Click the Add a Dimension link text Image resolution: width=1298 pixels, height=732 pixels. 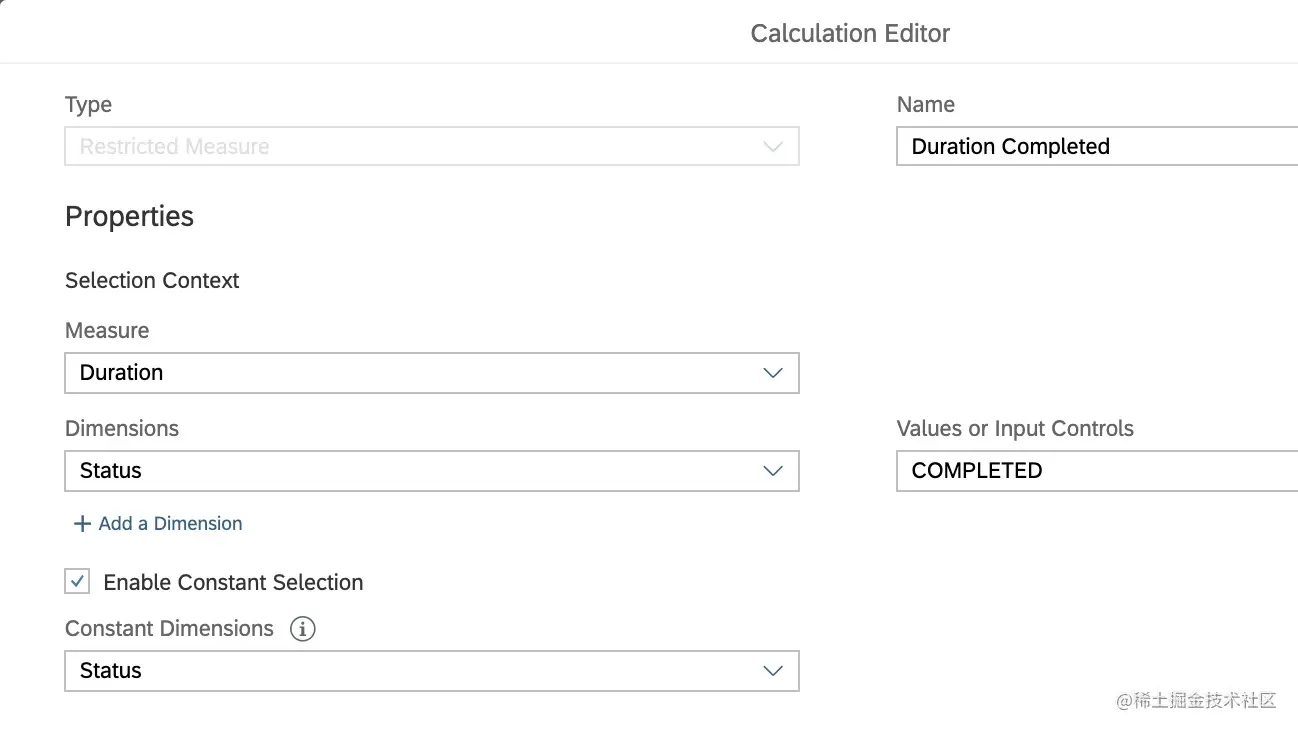pos(170,524)
